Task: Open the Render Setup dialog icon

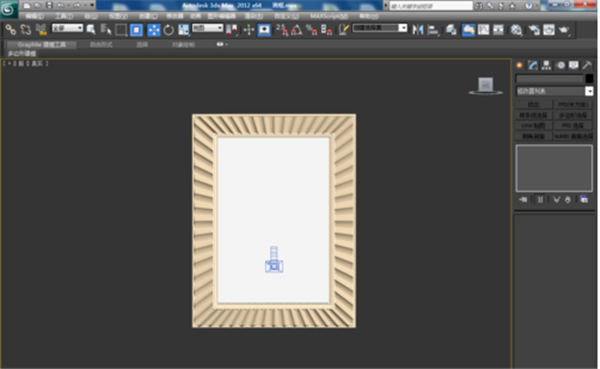Action: 534,30
